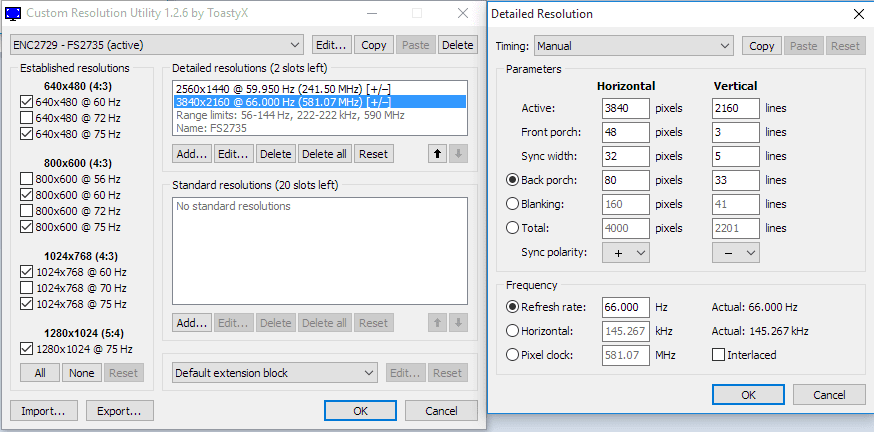Click Edit... next to the monitor dropdown
Image resolution: width=874 pixels, height=432 pixels.
pos(332,45)
